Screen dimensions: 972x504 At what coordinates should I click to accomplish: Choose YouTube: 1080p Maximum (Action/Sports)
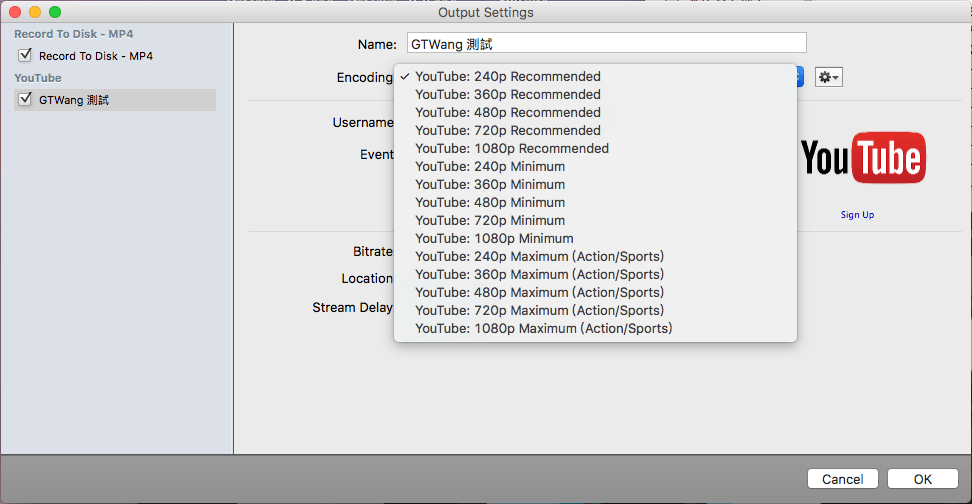543,329
